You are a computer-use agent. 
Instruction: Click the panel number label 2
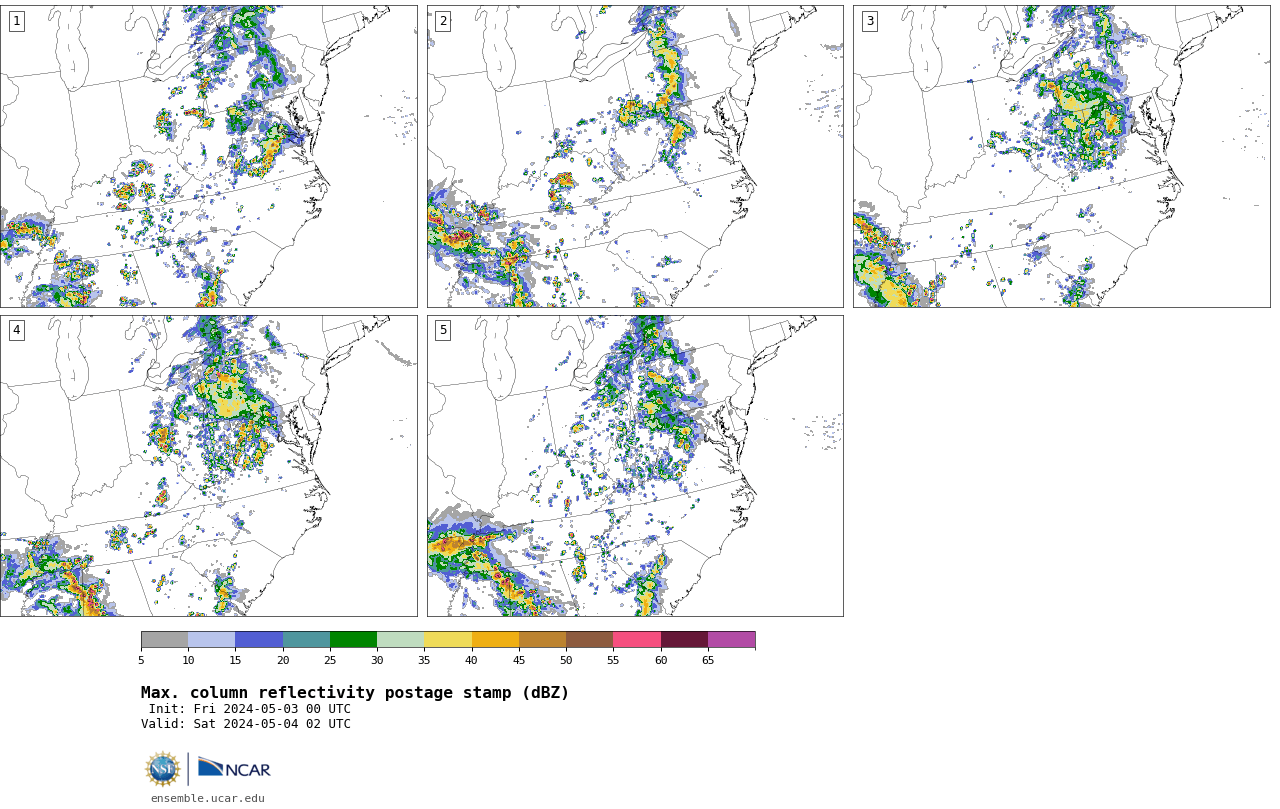point(443,21)
